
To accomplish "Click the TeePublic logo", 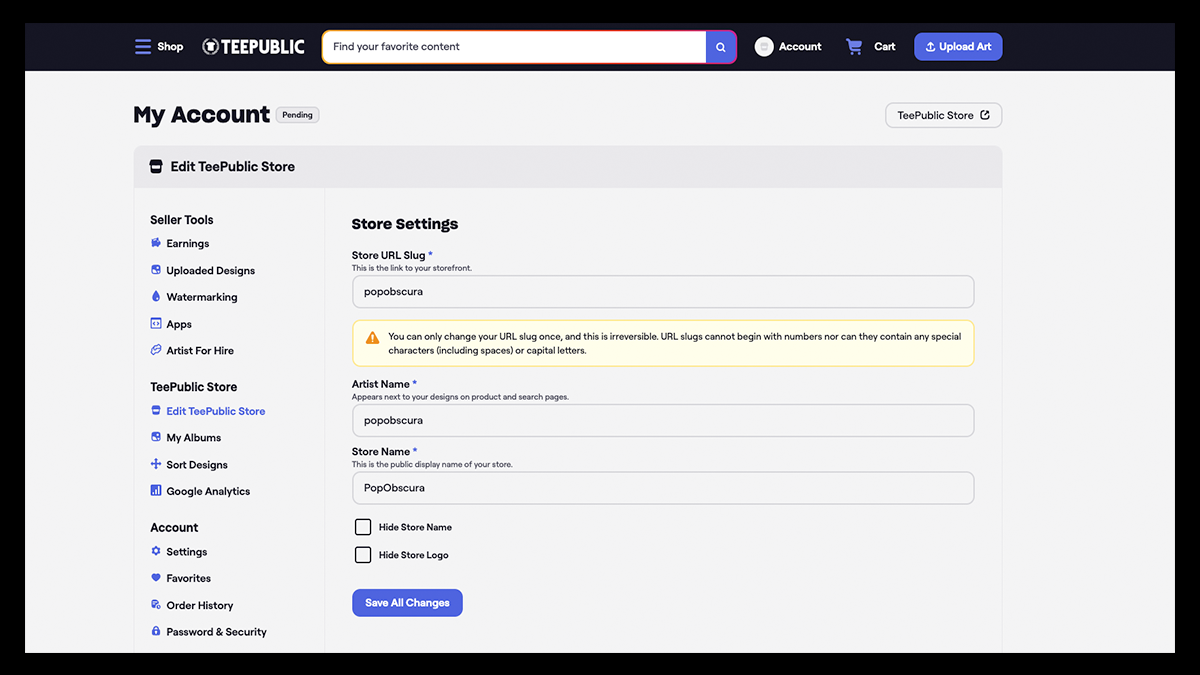I will 253,47.
